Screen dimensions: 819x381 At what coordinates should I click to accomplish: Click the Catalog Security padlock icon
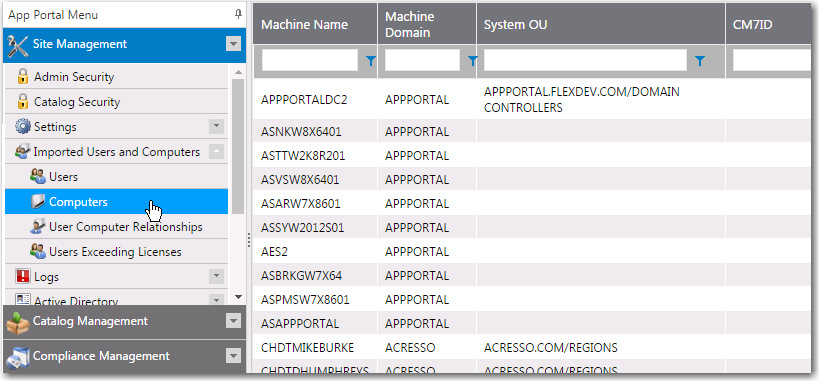(22, 102)
